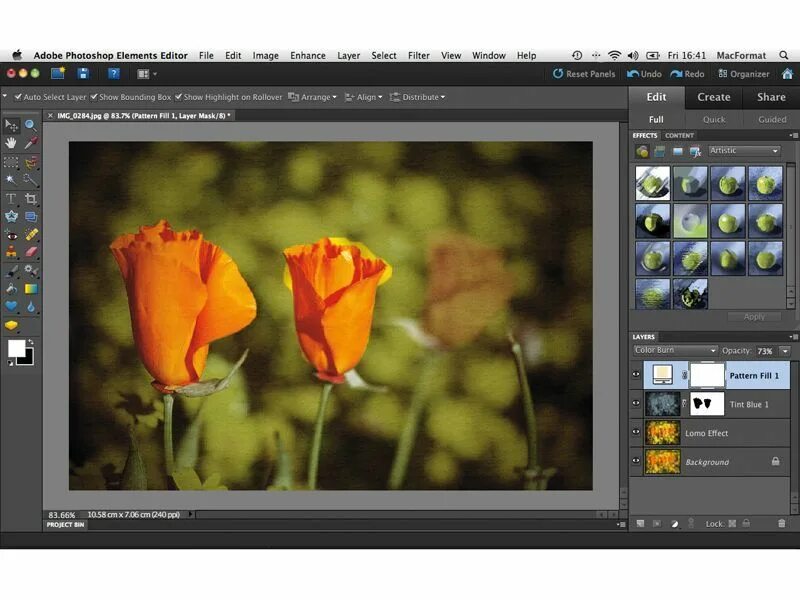Screen dimensions: 800x600
Task: Click the Opacity 73% value field
Action: tap(765, 351)
